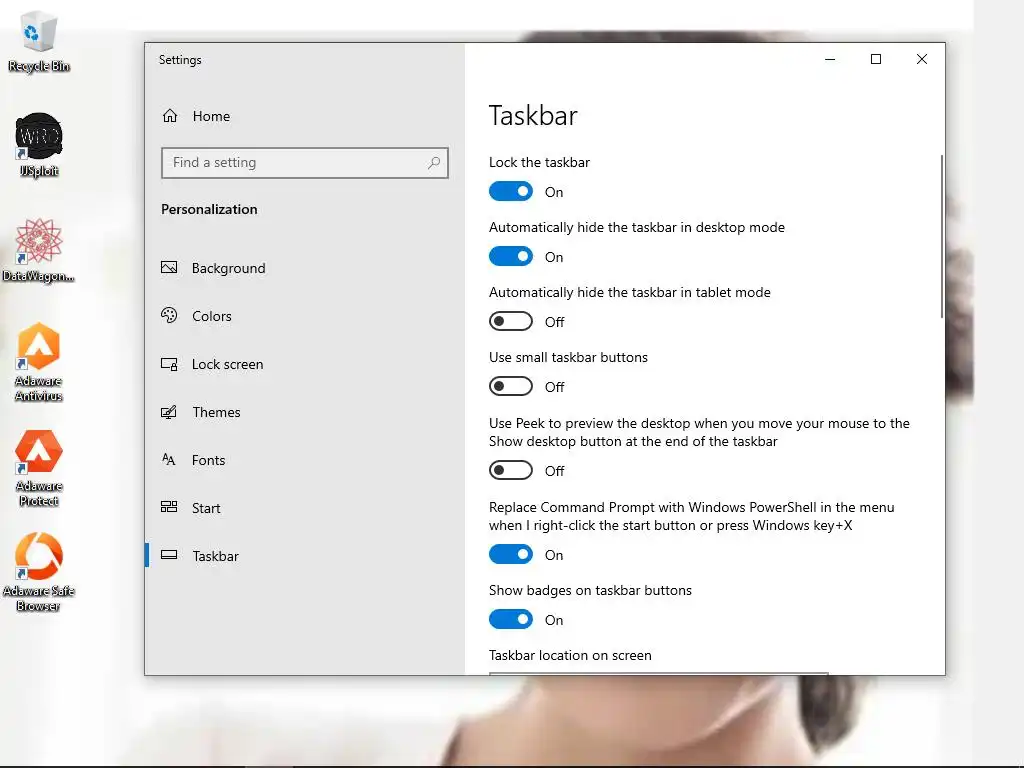The width and height of the screenshot is (1024, 768).
Task: Turn on Peek to preview desktop toggle
Action: [x=511, y=470]
